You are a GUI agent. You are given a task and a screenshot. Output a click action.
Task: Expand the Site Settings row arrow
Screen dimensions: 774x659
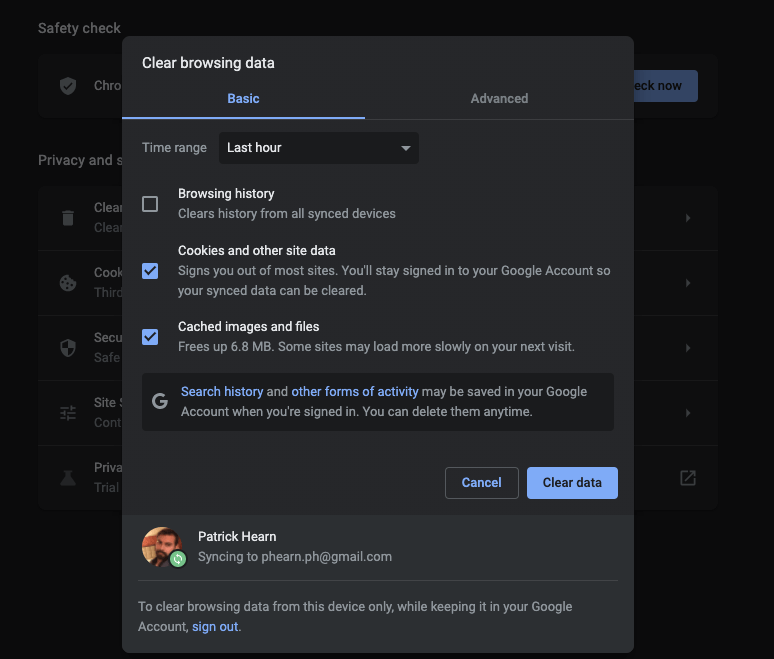point(688,413)
